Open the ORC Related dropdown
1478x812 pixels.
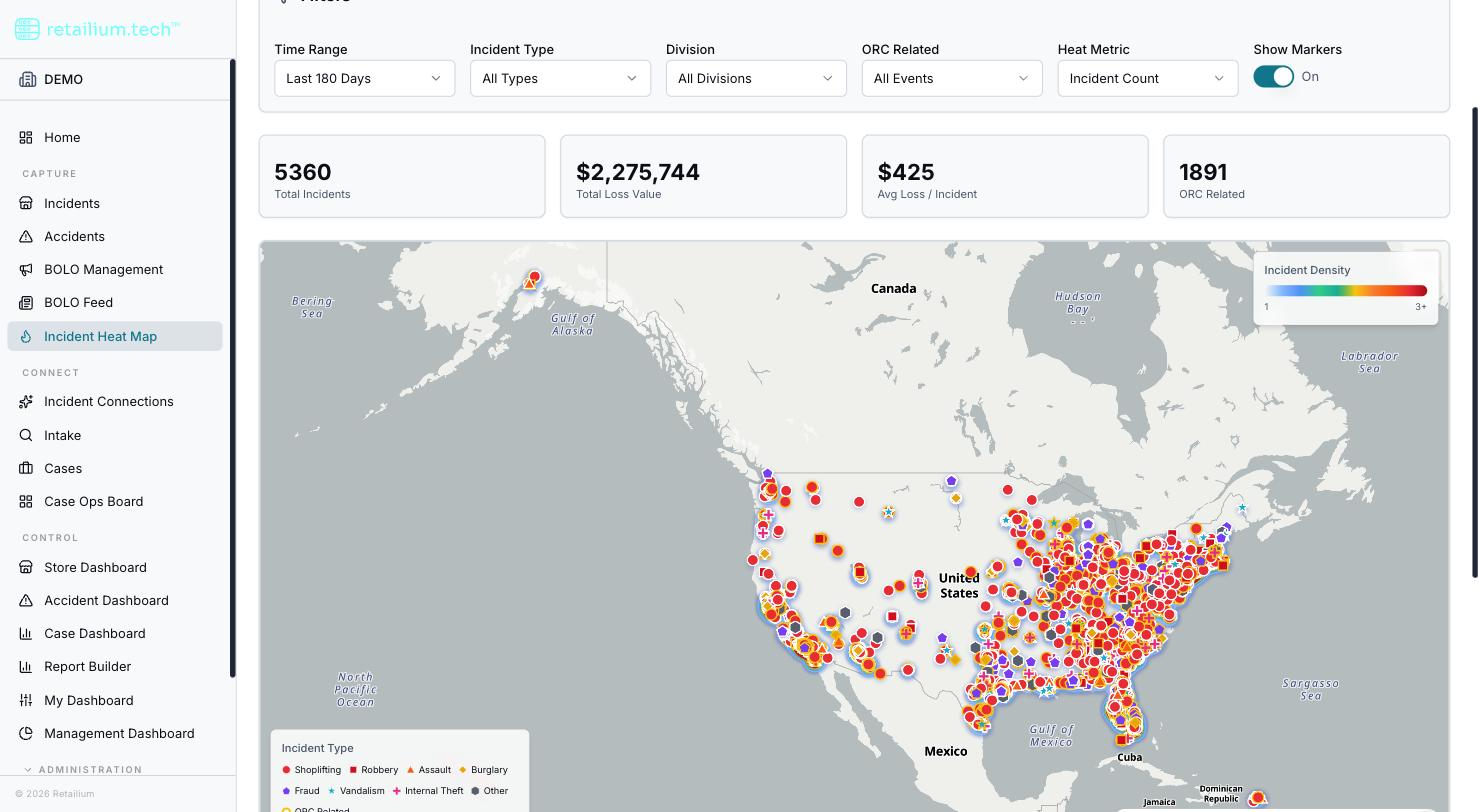pos(952,78)
